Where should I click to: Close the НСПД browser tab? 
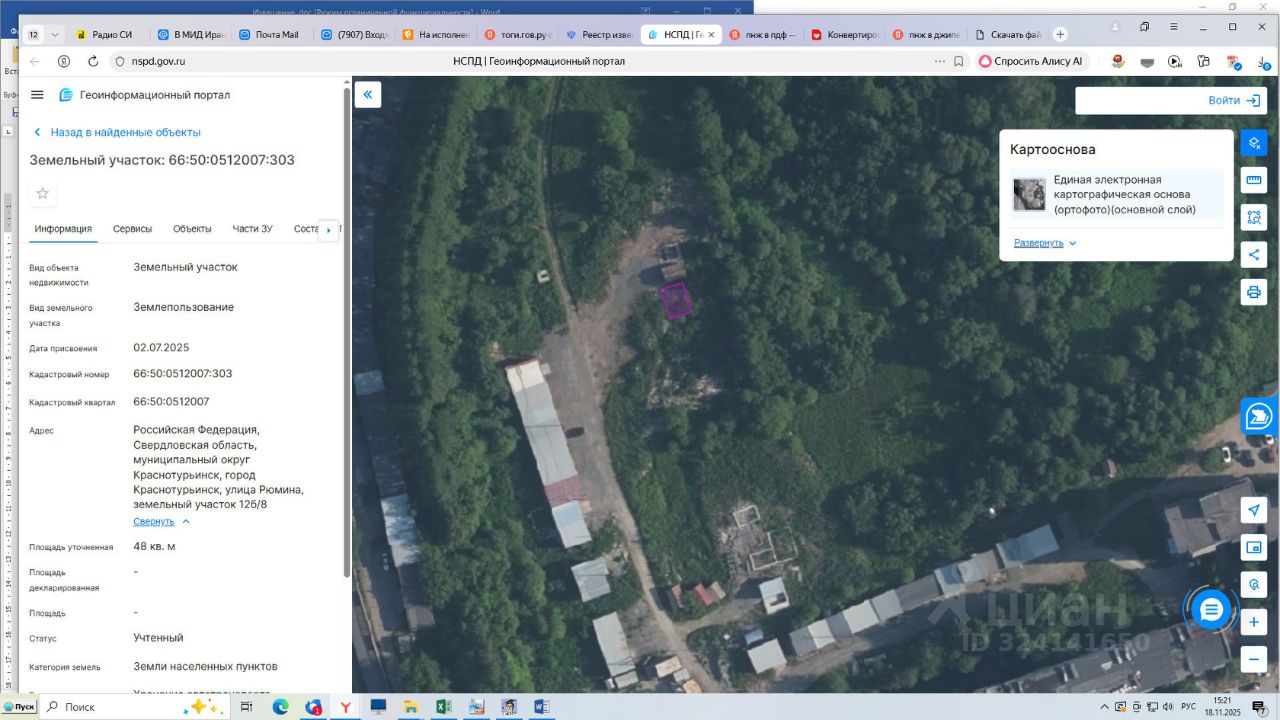tap(711, 34)
